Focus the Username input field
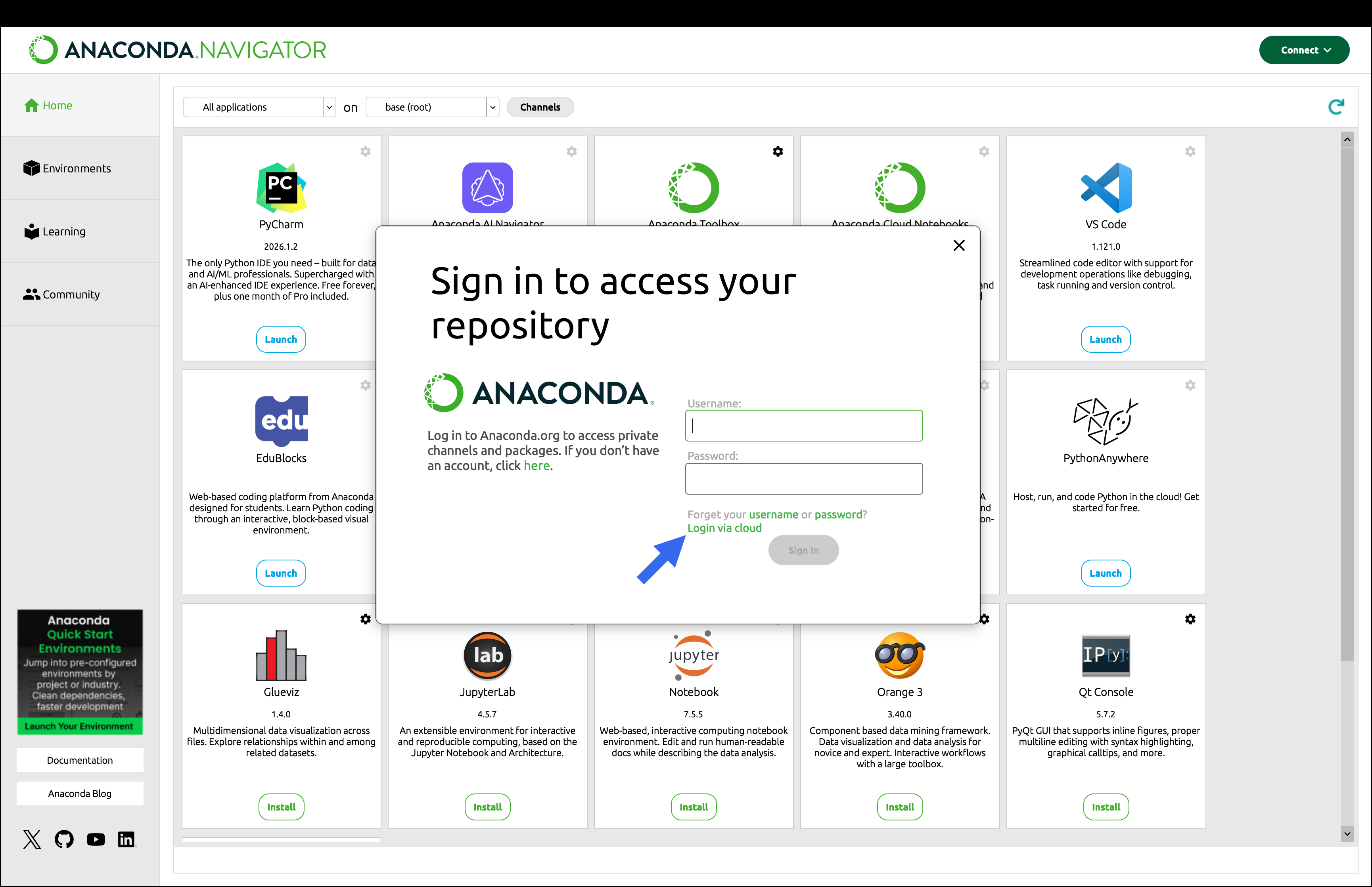 click(804, 426)
